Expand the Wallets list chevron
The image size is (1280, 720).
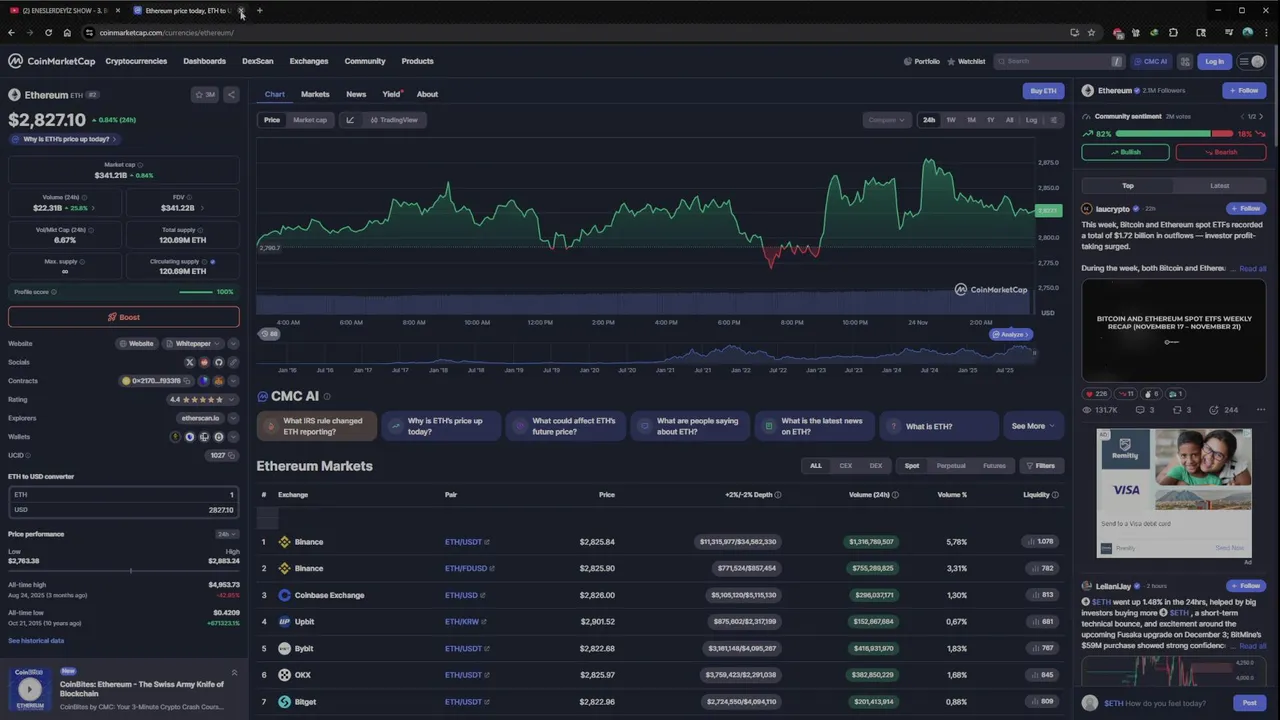233,437
